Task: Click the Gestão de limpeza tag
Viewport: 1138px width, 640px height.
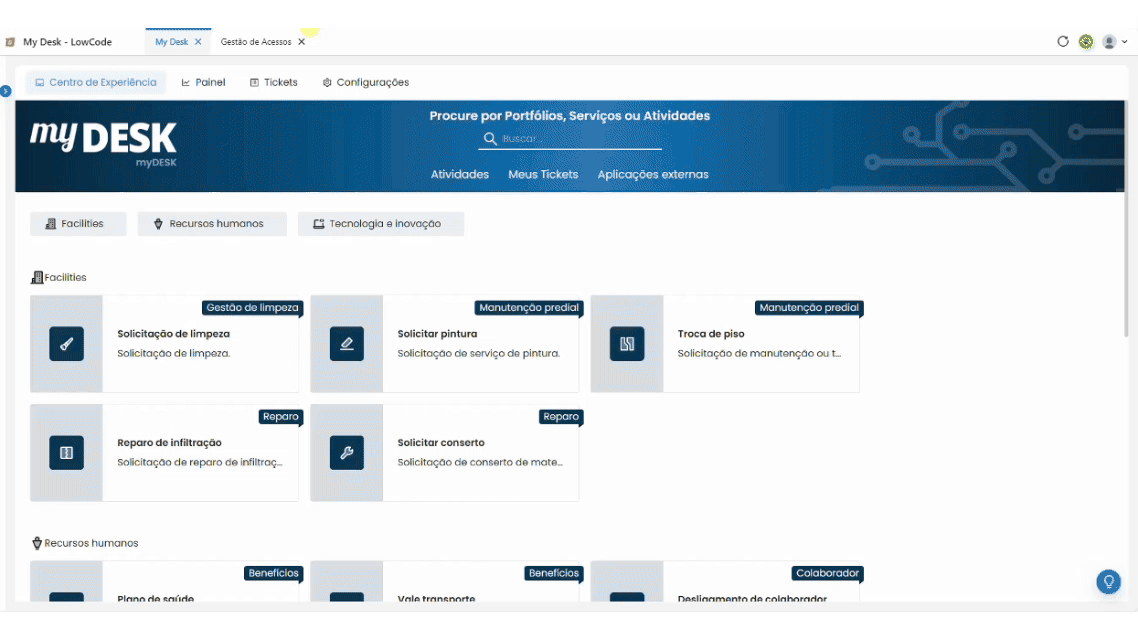Action: pos(252,308)
